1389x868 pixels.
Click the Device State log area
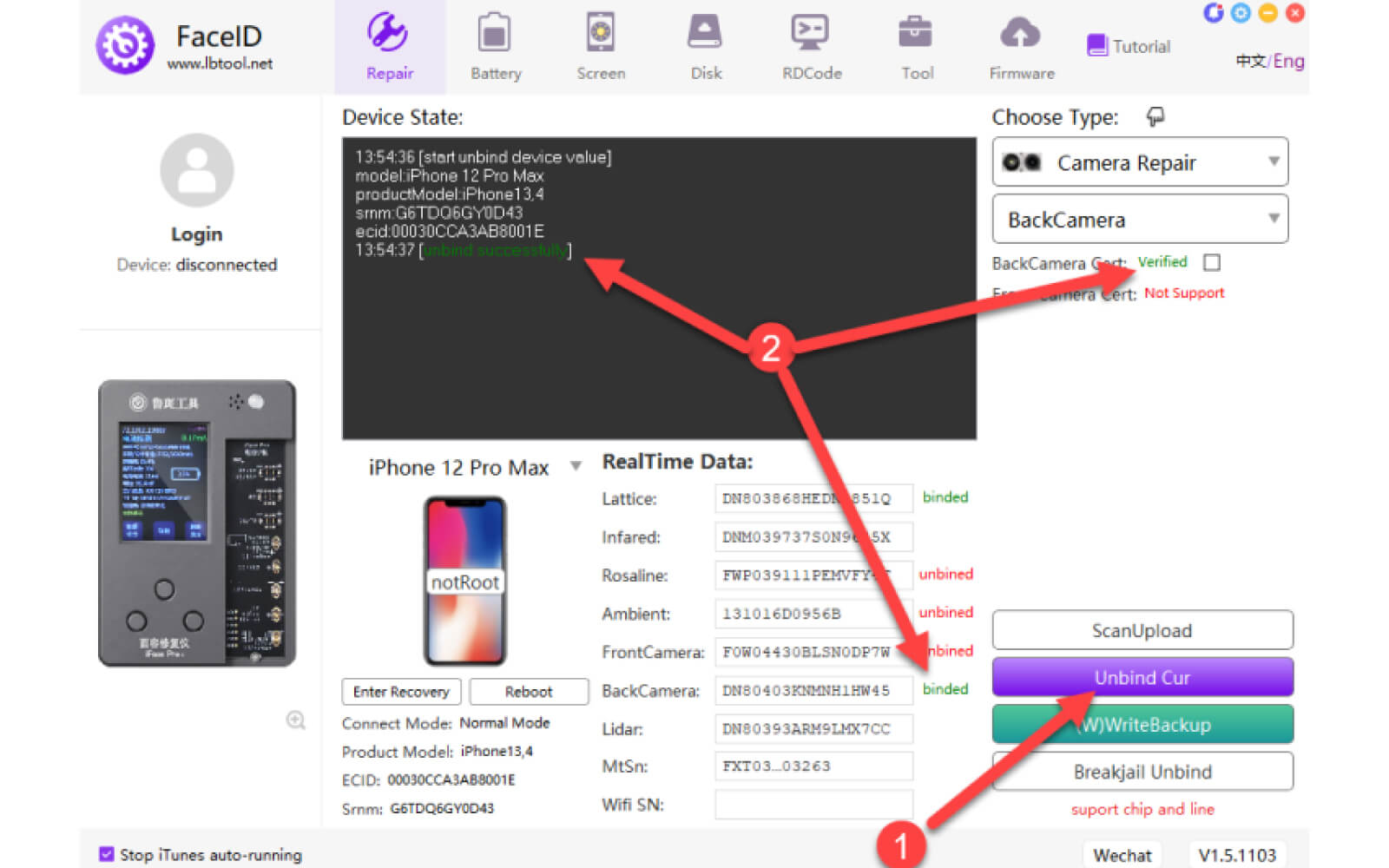[x=659, y=288]
